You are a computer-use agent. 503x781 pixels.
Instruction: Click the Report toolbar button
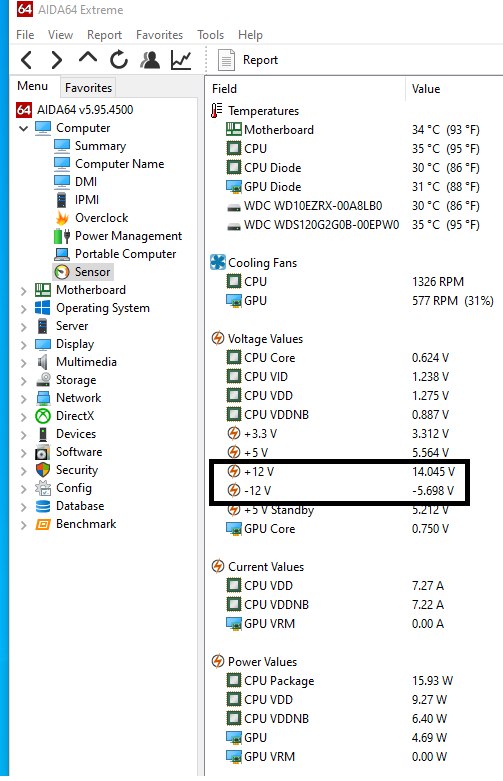[x=248, y=60]
